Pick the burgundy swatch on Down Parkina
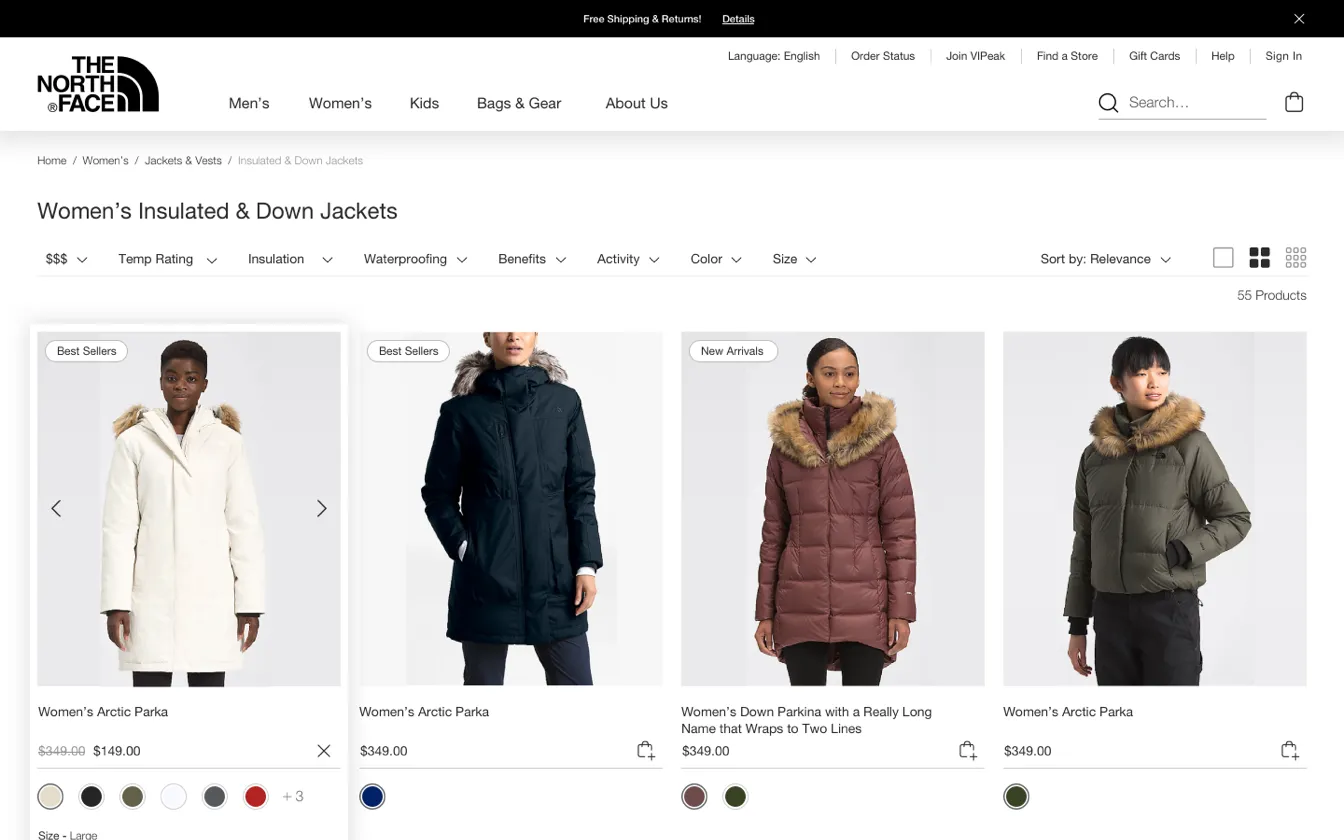The image size is (1344, 840). click(x=694, y=796)
